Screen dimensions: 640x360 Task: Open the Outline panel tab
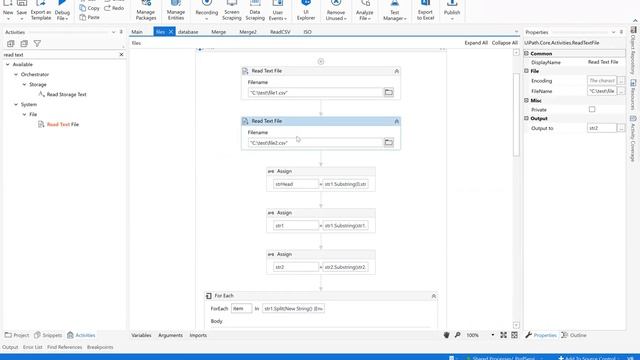[x=574, y=335]
